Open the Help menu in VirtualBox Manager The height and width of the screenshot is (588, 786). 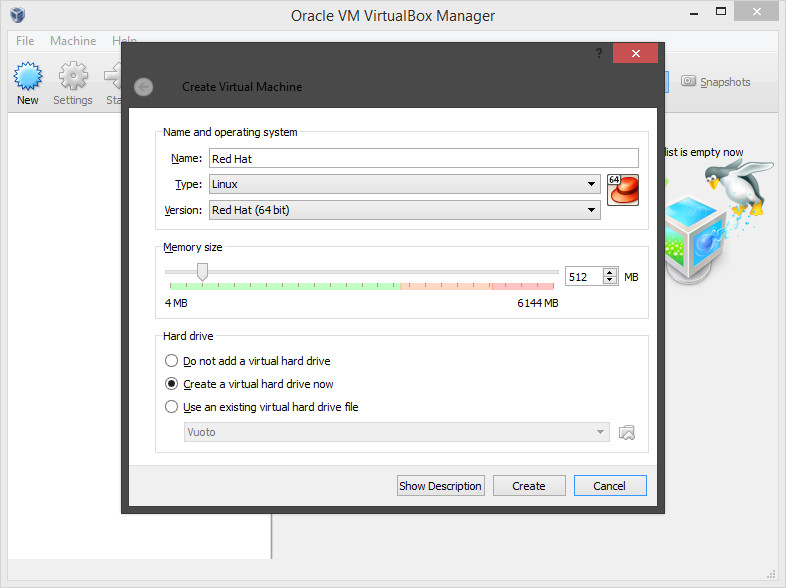[x=124, y=39]
